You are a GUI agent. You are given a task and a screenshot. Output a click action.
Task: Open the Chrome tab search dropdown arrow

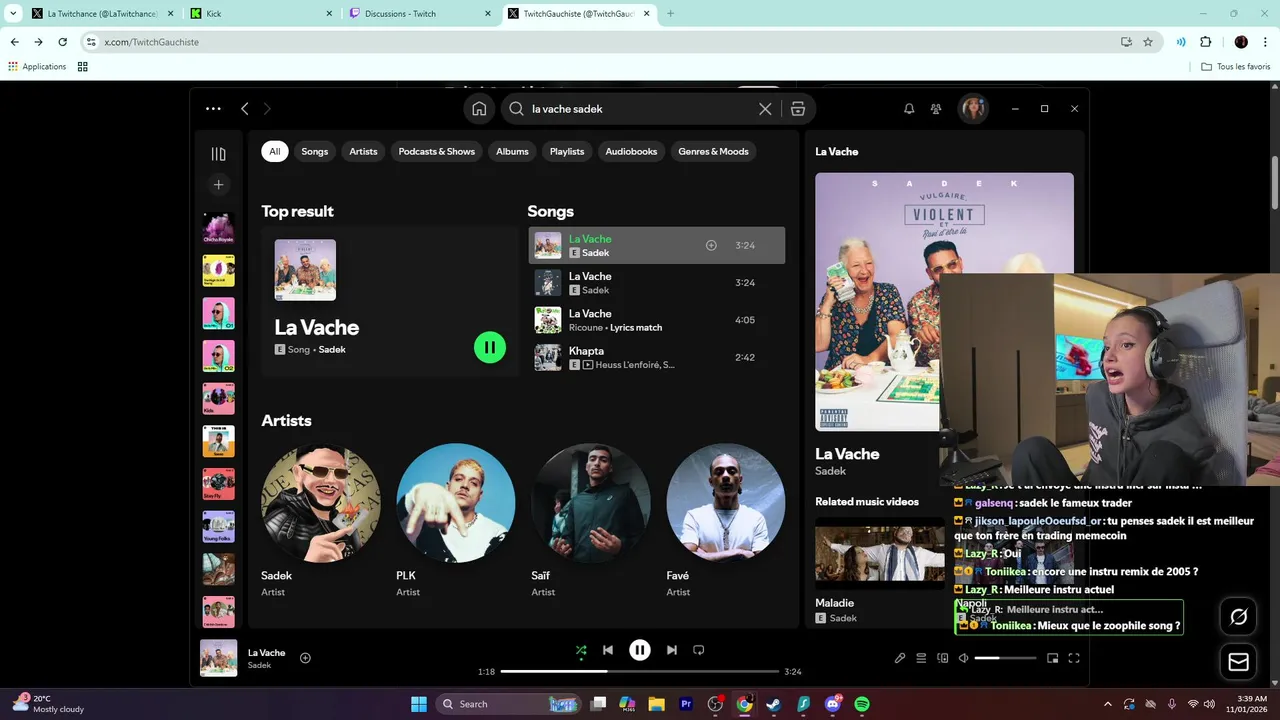tap(13, 14)
